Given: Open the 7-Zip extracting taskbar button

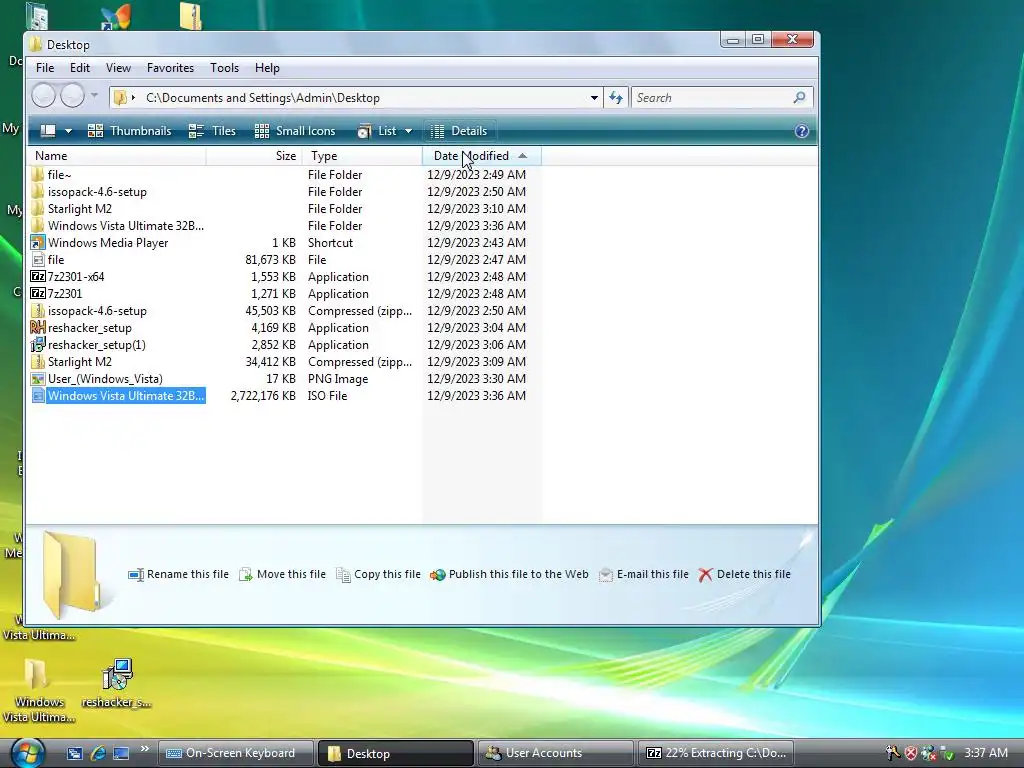Looking at the screenshot, I should click(715, 753).
